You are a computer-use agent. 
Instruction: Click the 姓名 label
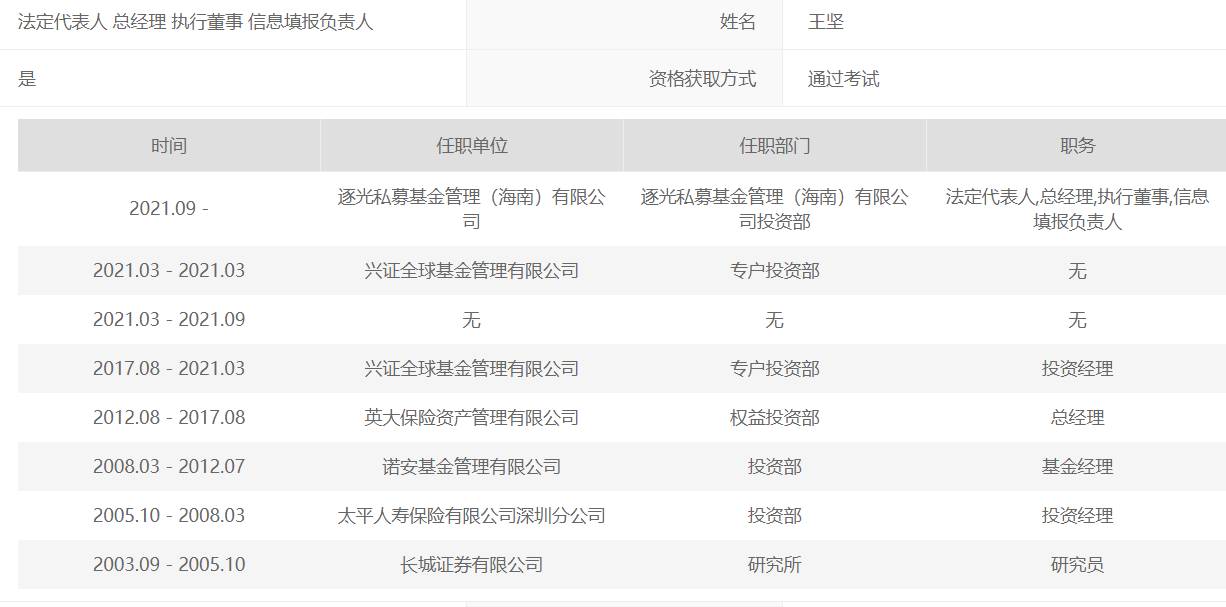[x=738, y=22]
